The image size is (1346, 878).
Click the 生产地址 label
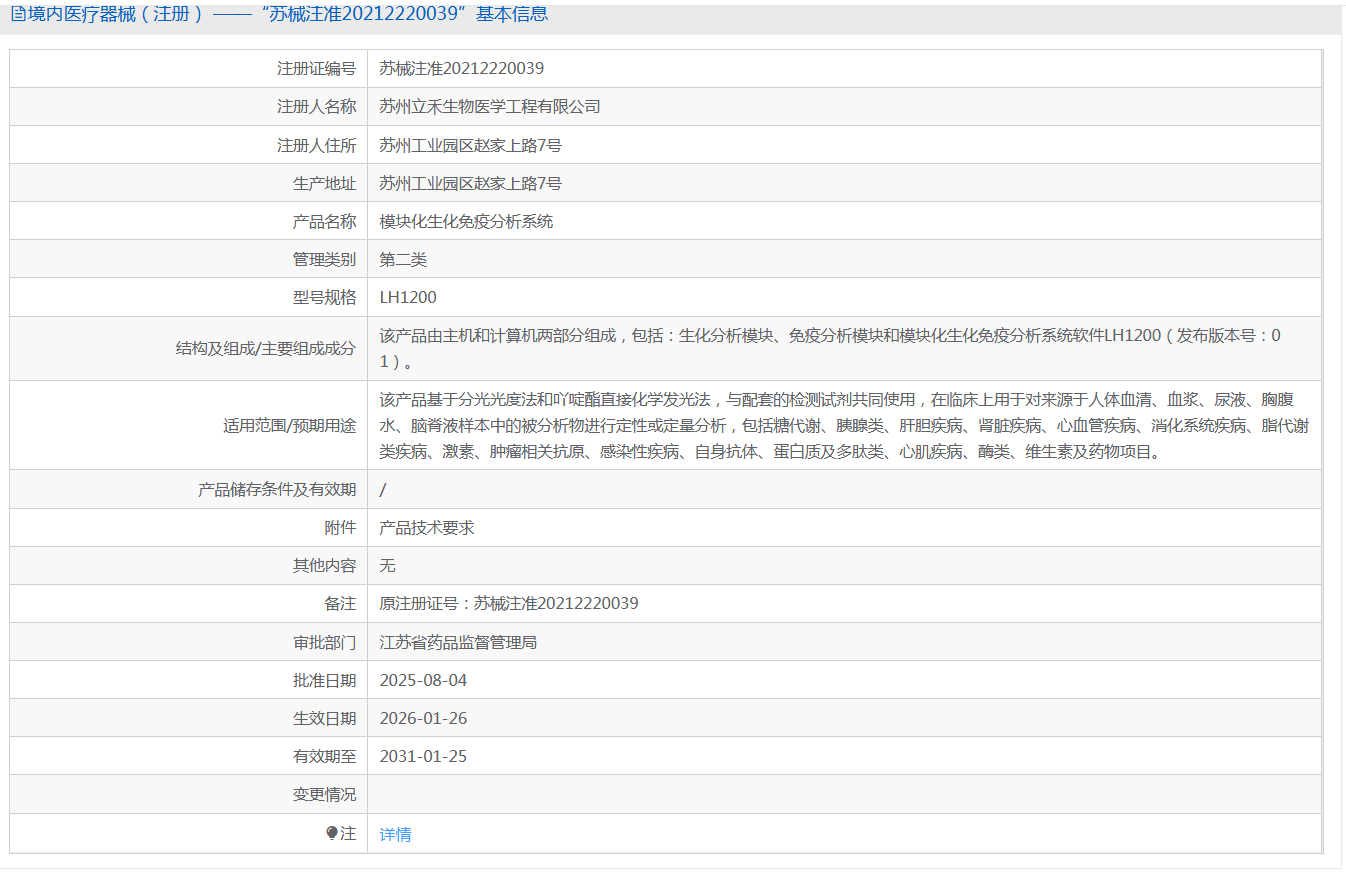click(324, 183)
